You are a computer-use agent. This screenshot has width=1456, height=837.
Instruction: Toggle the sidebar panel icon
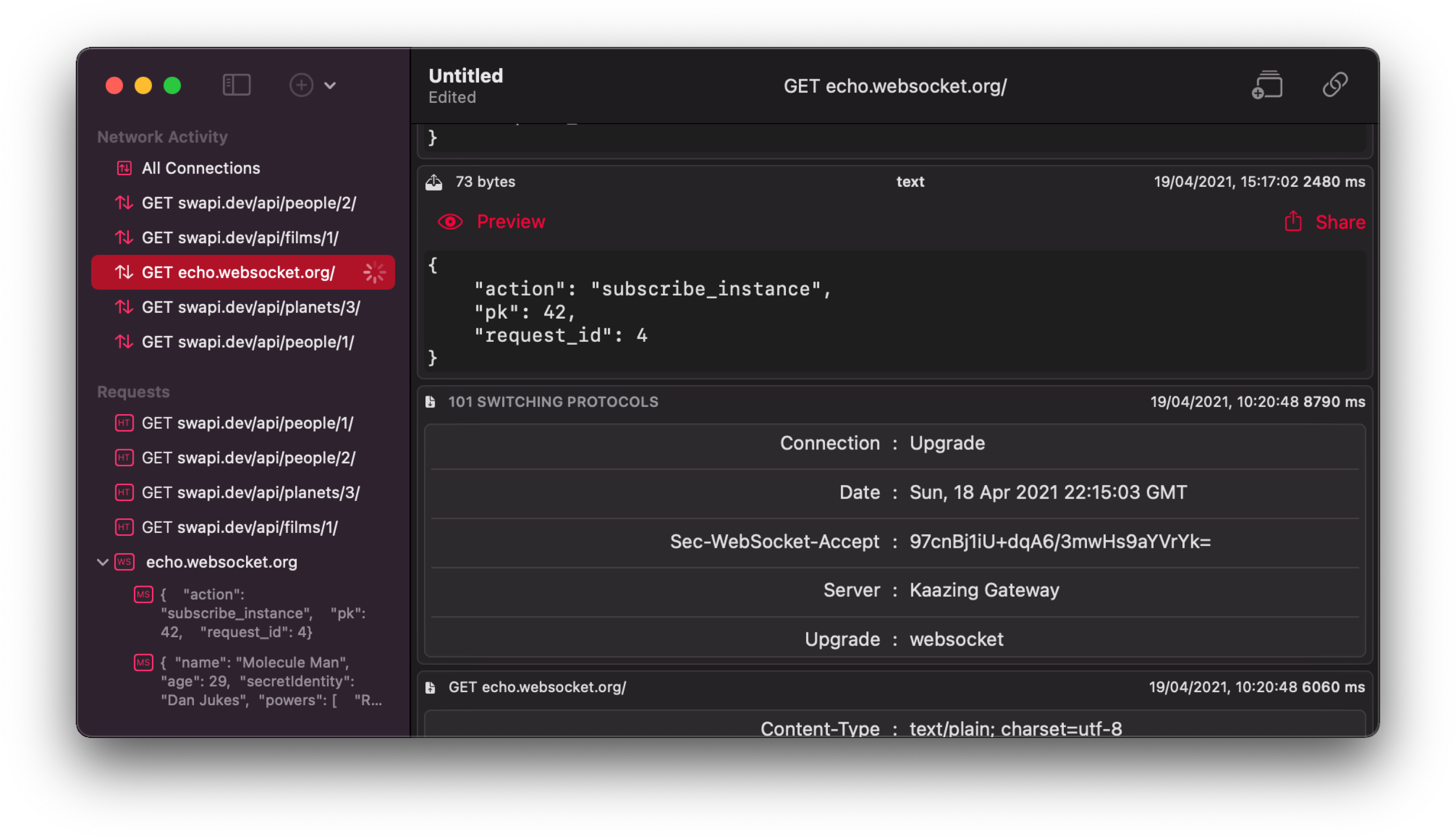pyautogui.click(x=236, y=85)
